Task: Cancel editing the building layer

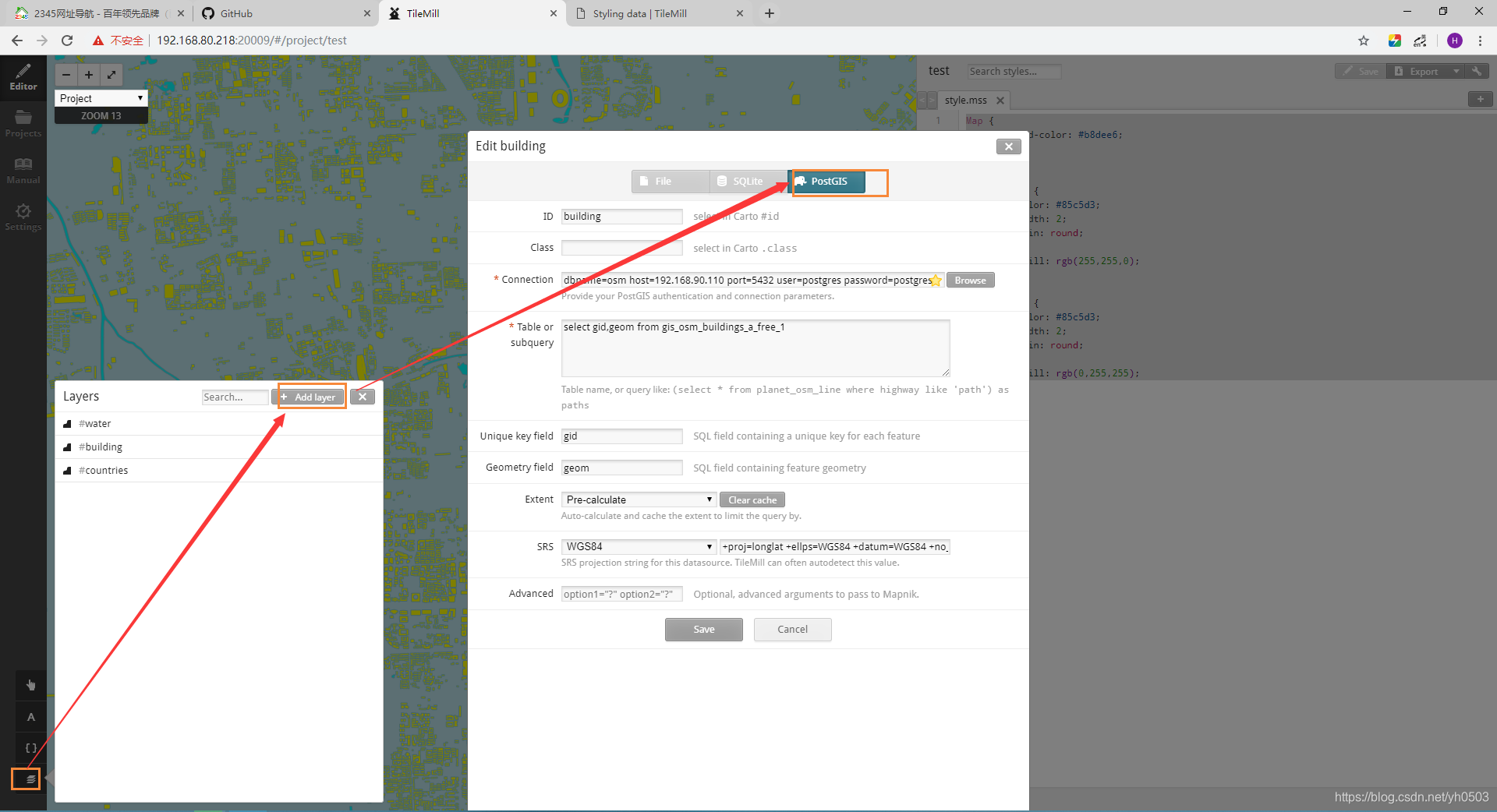Action: (x=792, y=630)
